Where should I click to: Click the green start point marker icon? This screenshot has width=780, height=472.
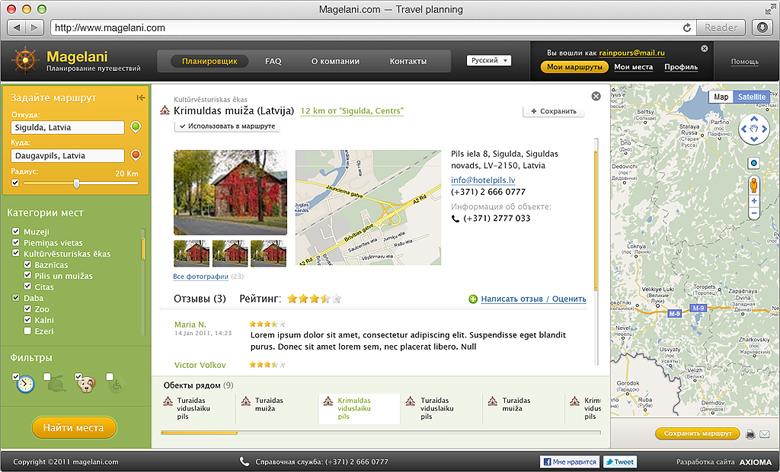135,127
